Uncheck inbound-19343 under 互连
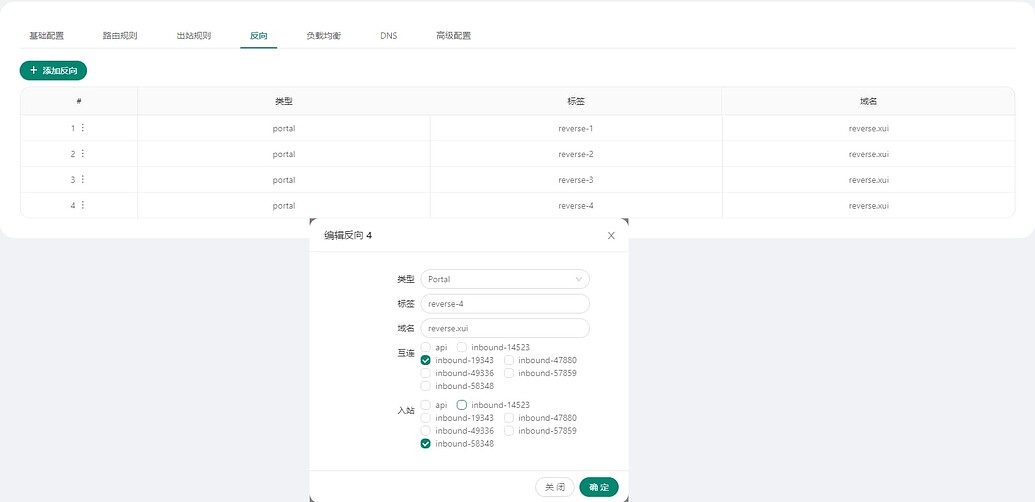The image size is (1035, 502). click(x=426, y=360)
